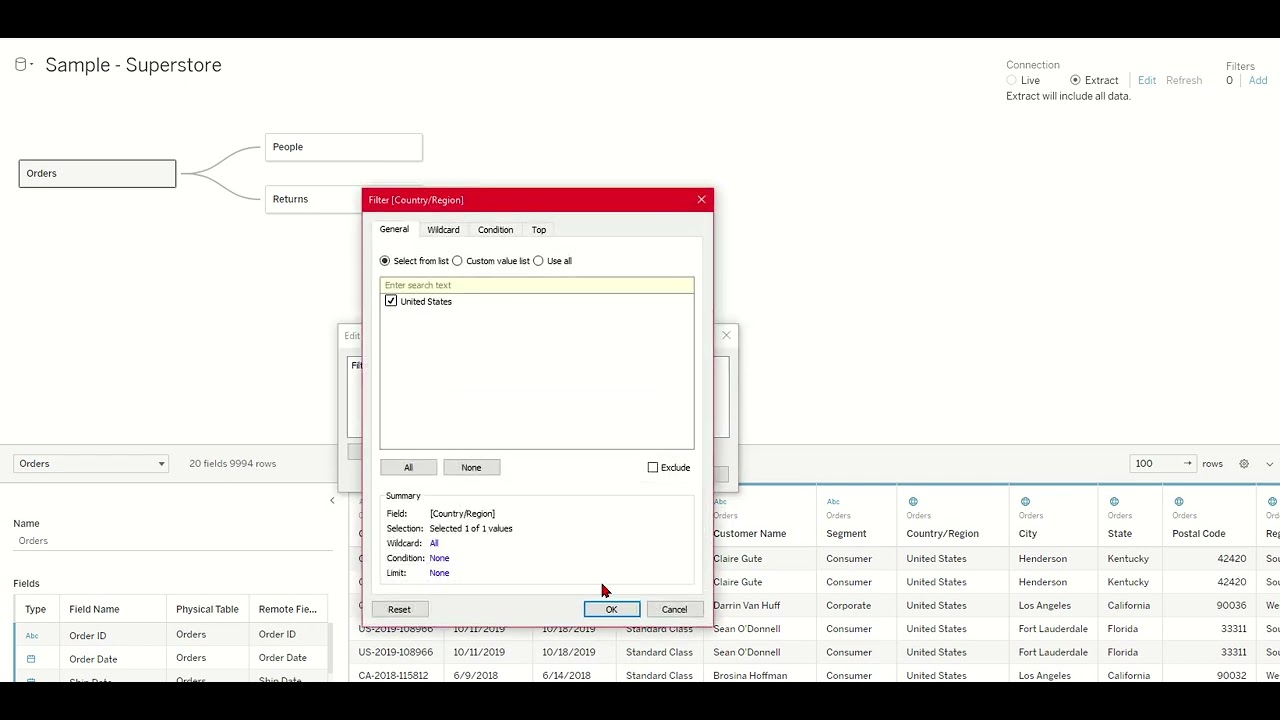Choose the Select from list radio option

[x=385, y=261]
